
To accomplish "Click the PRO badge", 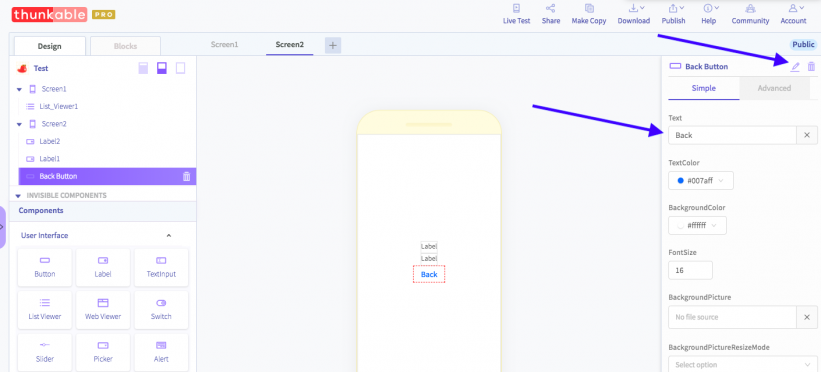I will pyautogui.click(x=104, y=15).
